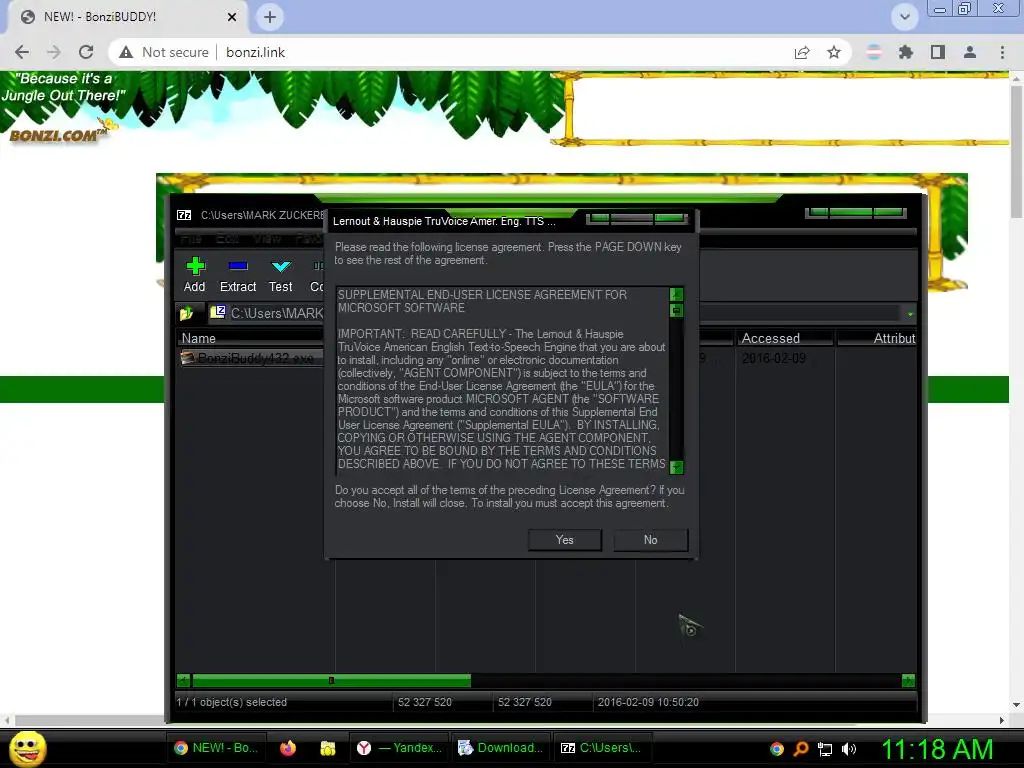Click the page scroll down arrow

1016,705
